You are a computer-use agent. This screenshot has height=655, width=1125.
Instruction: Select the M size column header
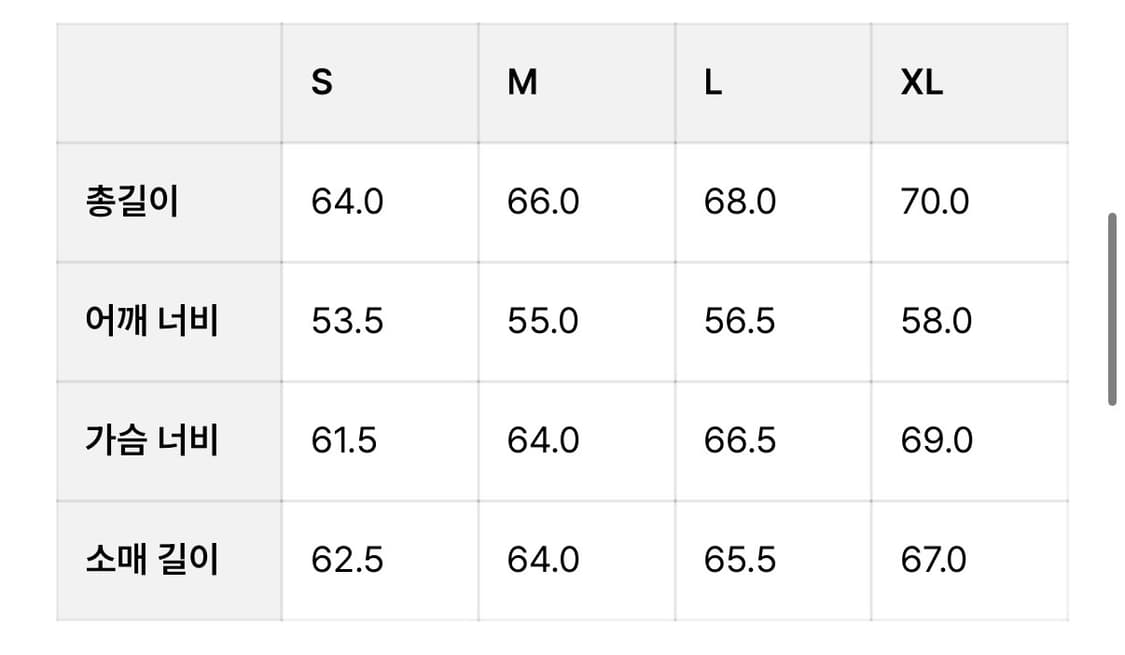pyautogui.click(x=522, y=83)
